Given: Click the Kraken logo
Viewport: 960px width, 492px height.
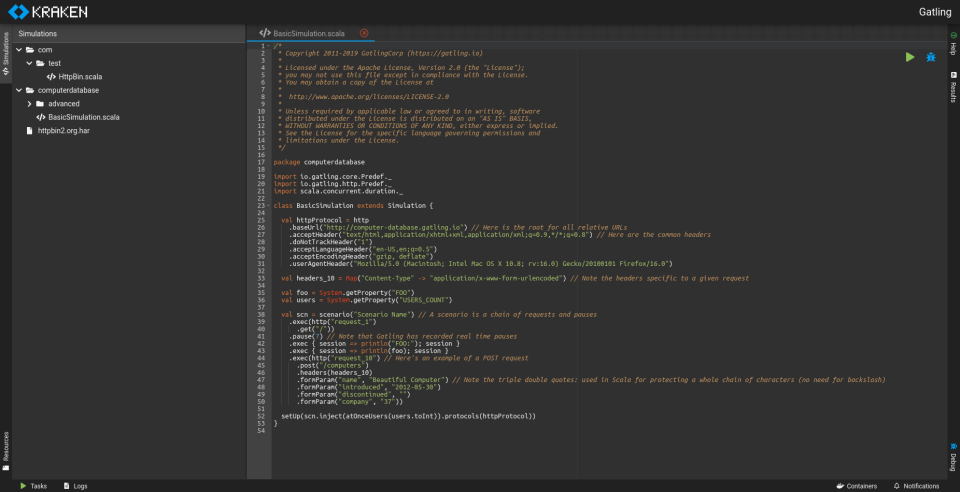Looking at the screenshot, I should [x=46, y=12].
